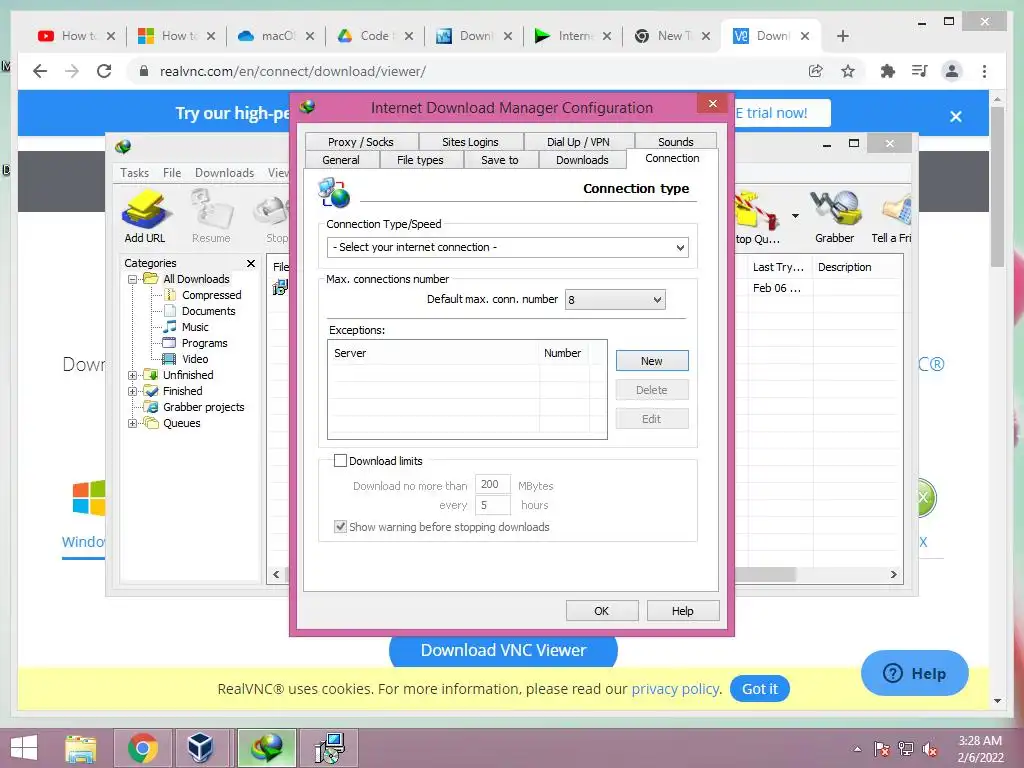This screenshot has height=768, width=1024.
Task: Open File Explorer from the taskbar
Action: pos(81,748)
